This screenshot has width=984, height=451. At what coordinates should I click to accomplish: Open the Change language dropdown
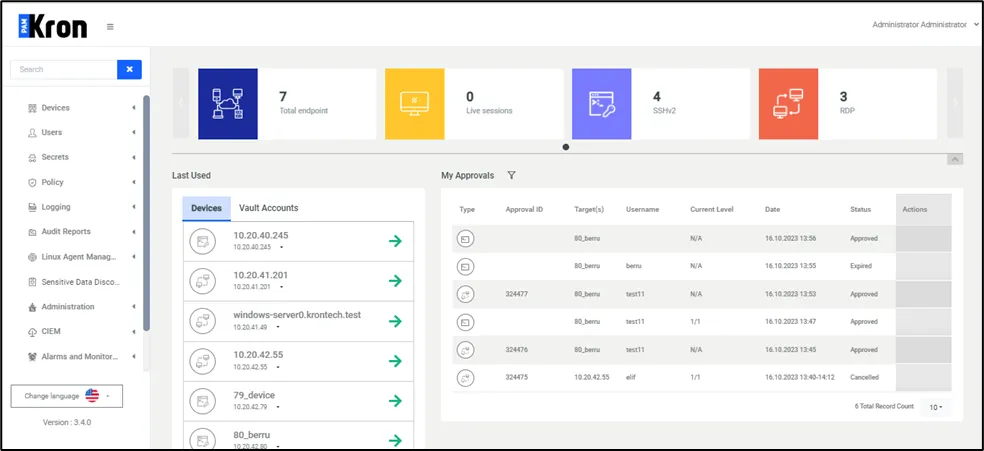pyautogui.click(x=67, y=396)
